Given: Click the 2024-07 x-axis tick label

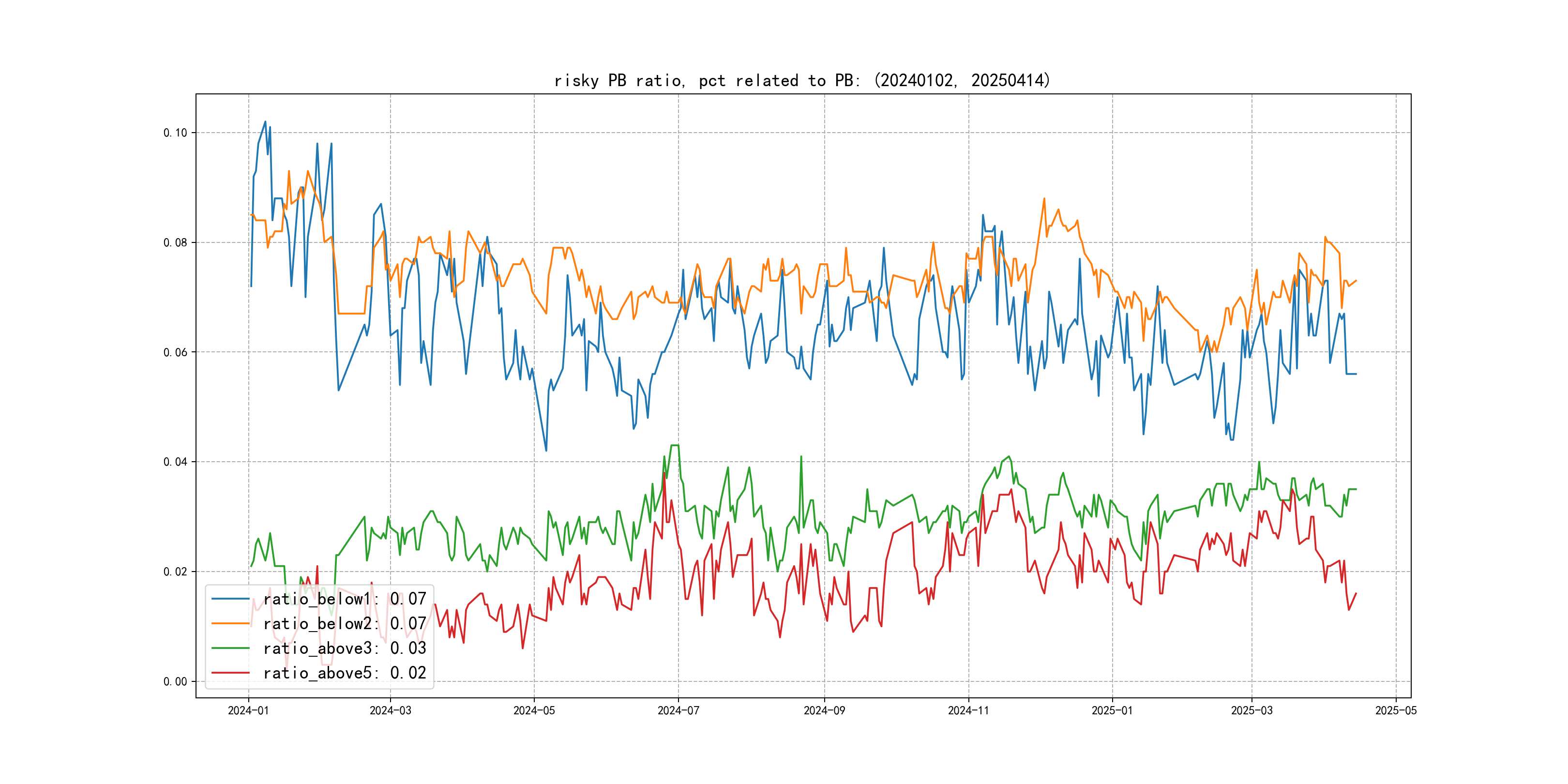Looking at the screenshot, I should point(678,710).
